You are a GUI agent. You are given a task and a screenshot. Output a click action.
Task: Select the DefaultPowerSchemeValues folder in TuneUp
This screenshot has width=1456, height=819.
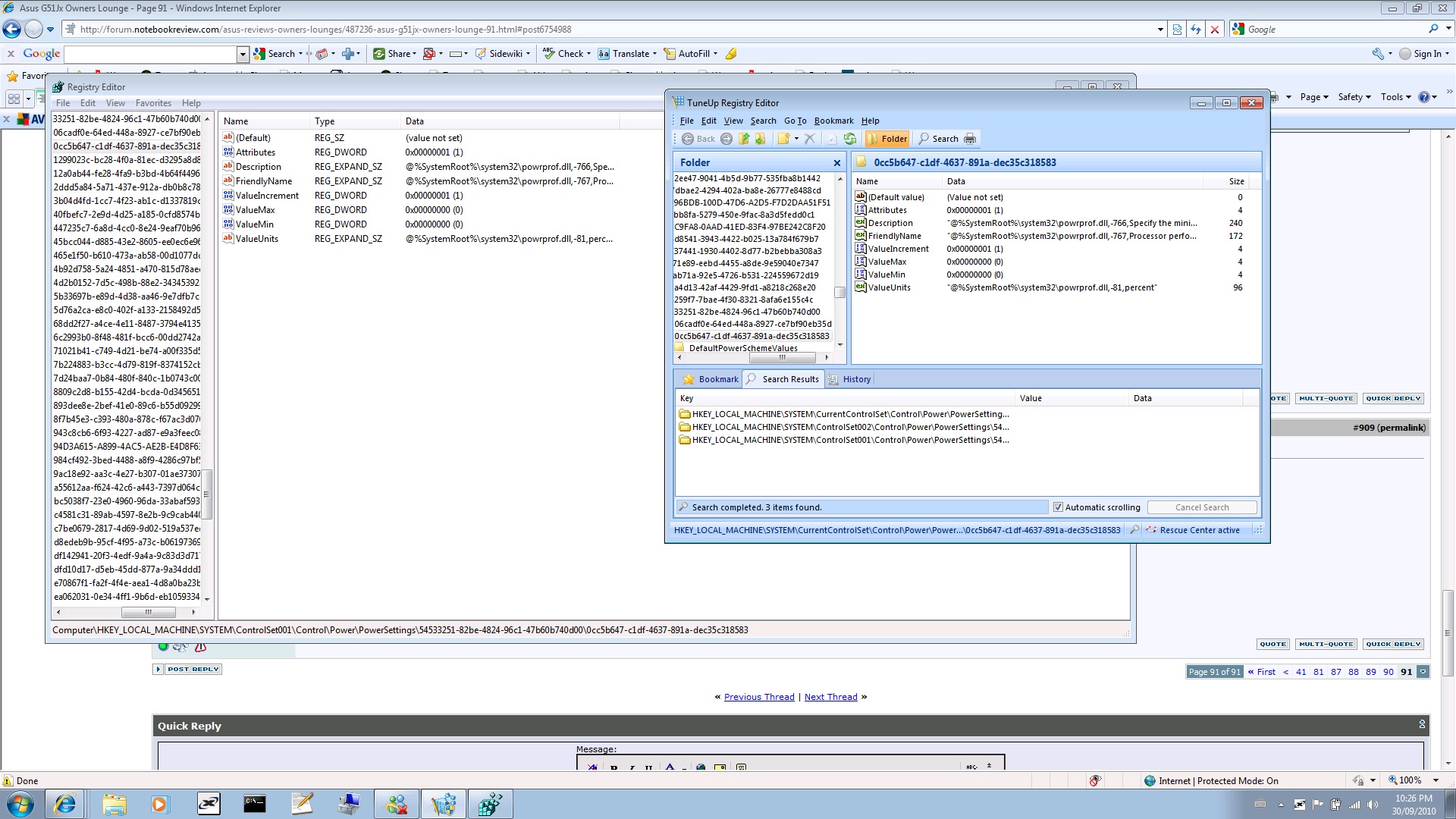743,348
